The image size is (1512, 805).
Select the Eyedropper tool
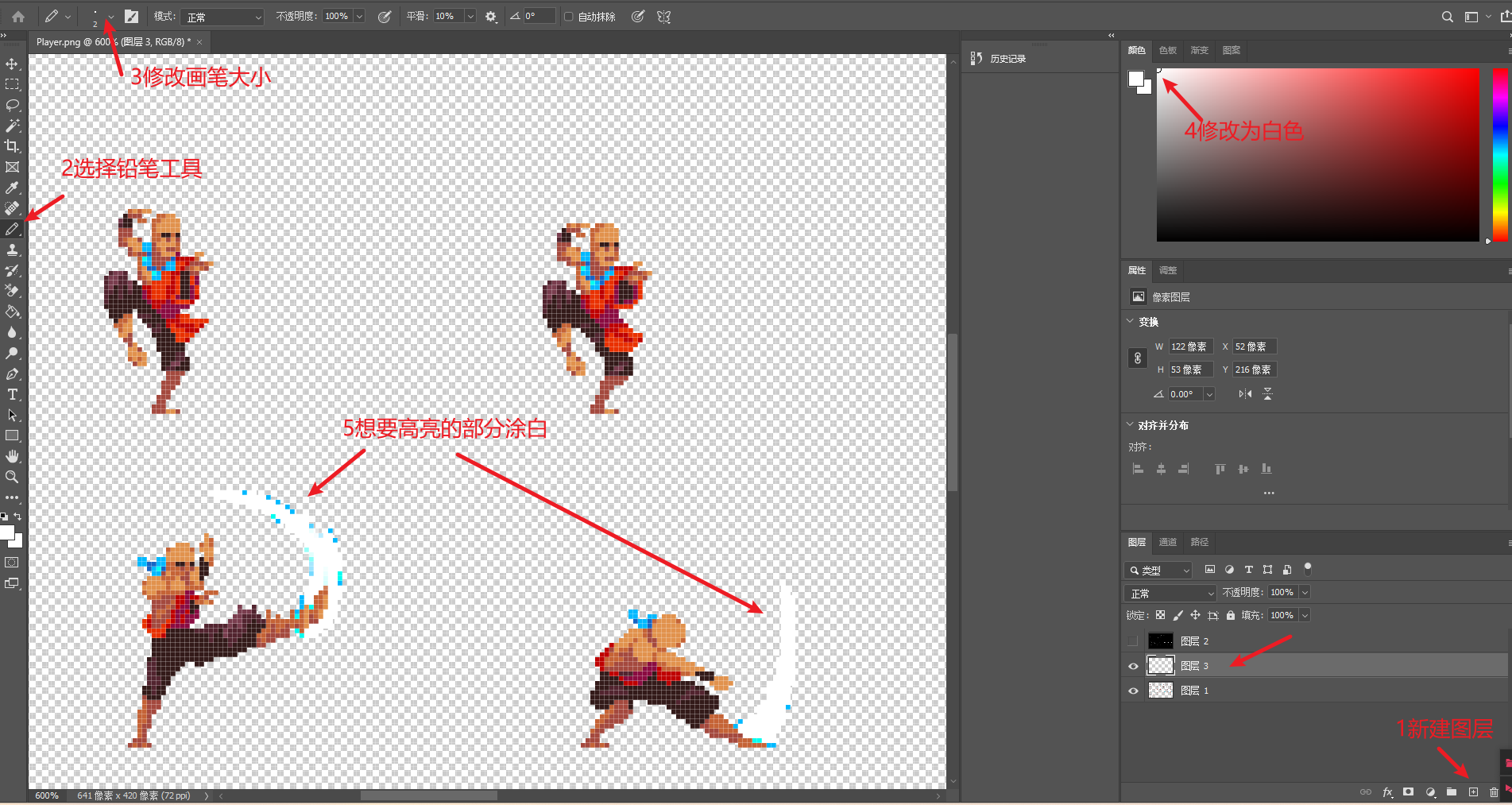click(12, 188)
